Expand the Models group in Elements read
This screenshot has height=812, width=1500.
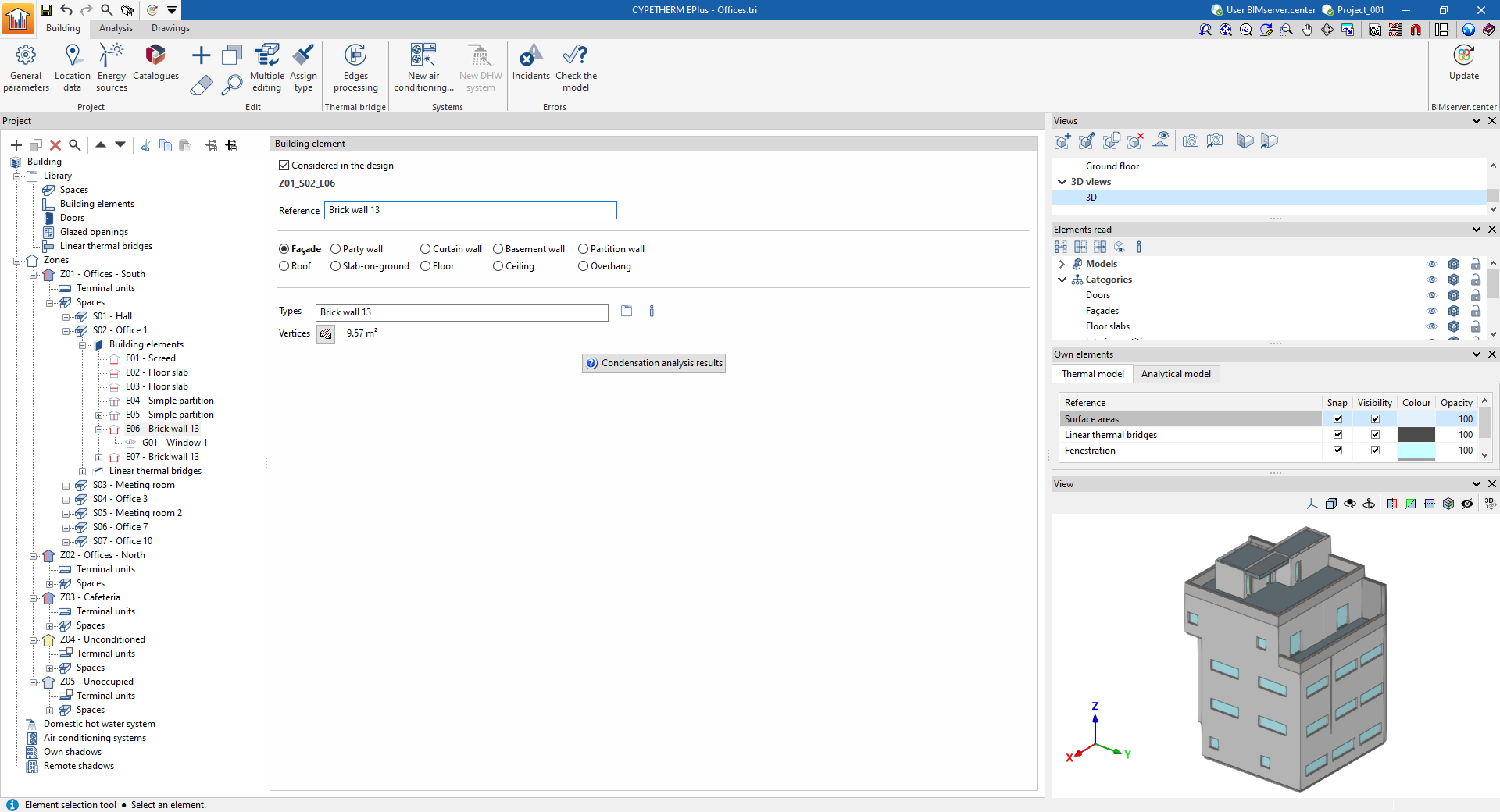coord(1062,264)
